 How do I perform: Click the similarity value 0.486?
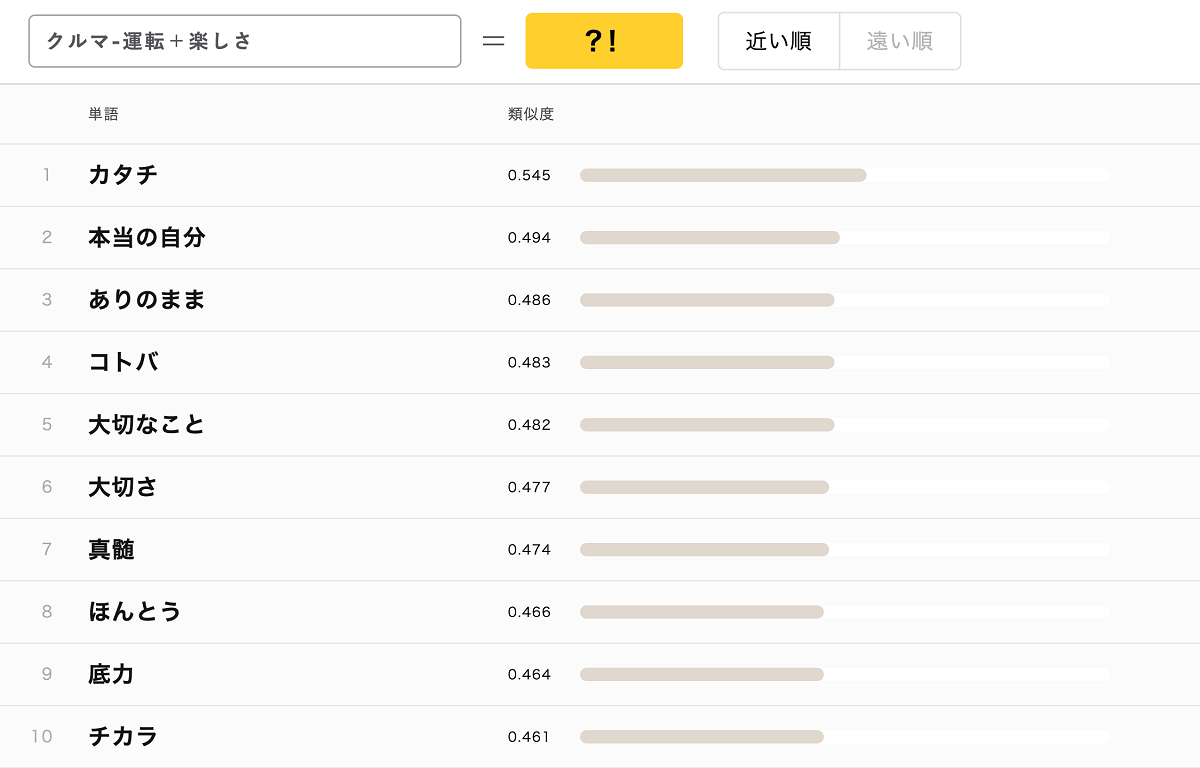(529, 300)
